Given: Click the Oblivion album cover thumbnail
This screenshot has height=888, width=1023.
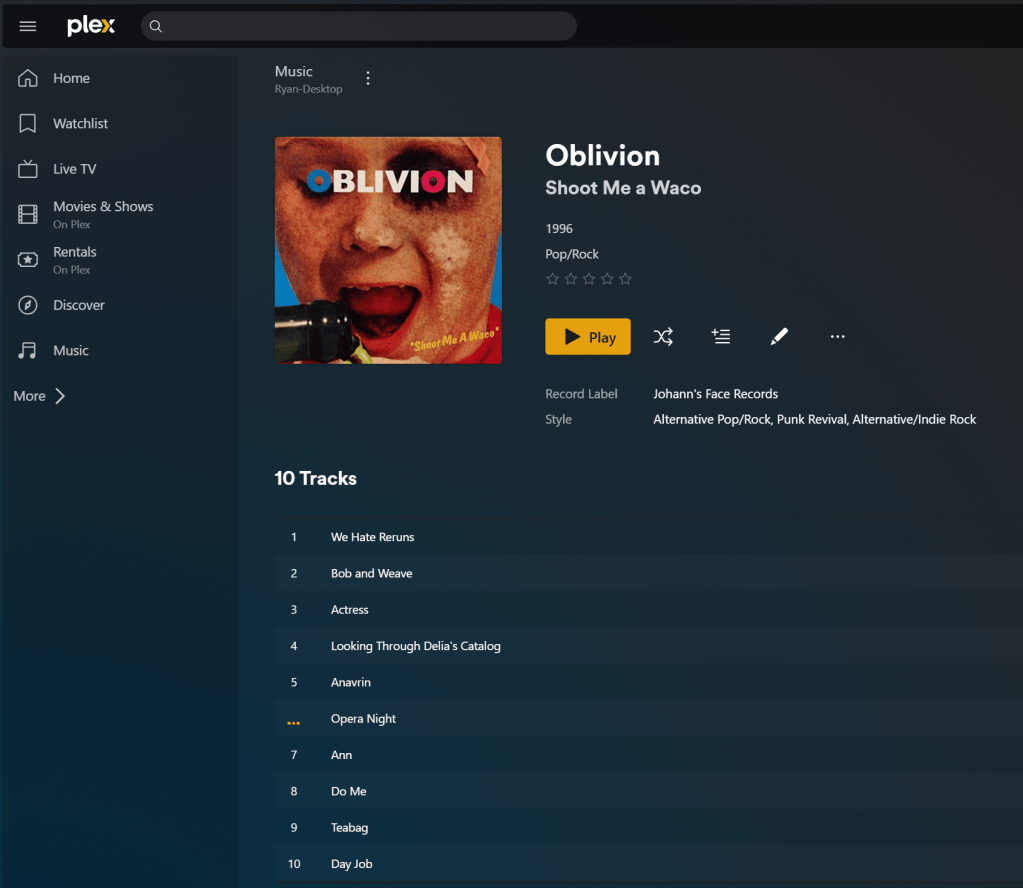Looking at the screenshot, I should click(x=388, y=251).
